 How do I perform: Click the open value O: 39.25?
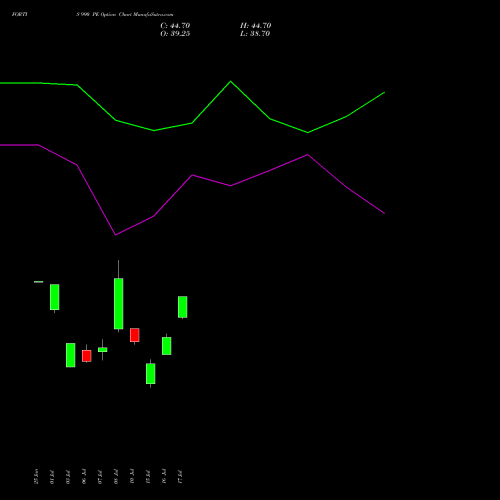point(175,34)
